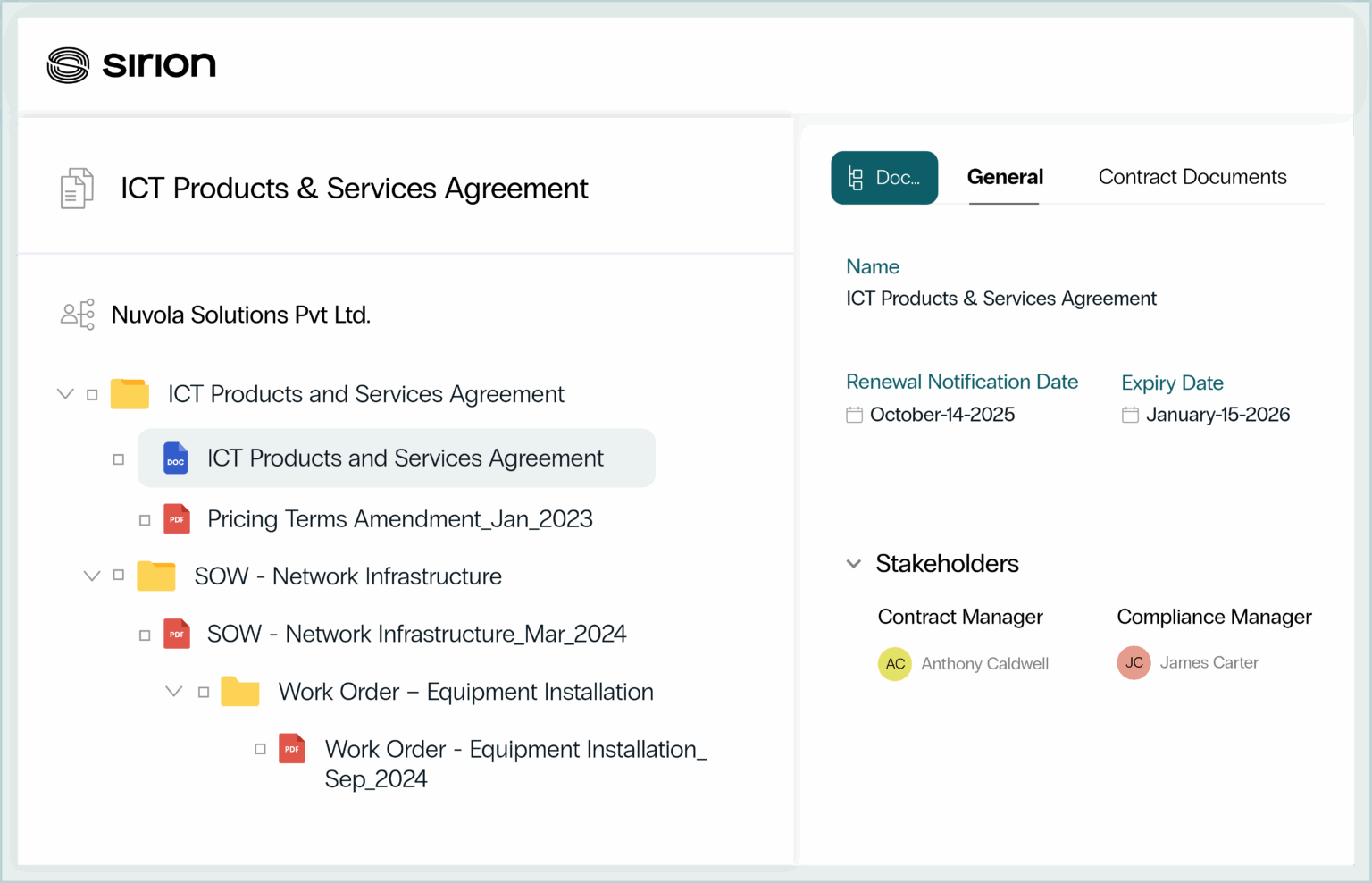Screen dimensions: 1372x883
Task: Click the Sirion logo icon
Action: click(68, 65)
